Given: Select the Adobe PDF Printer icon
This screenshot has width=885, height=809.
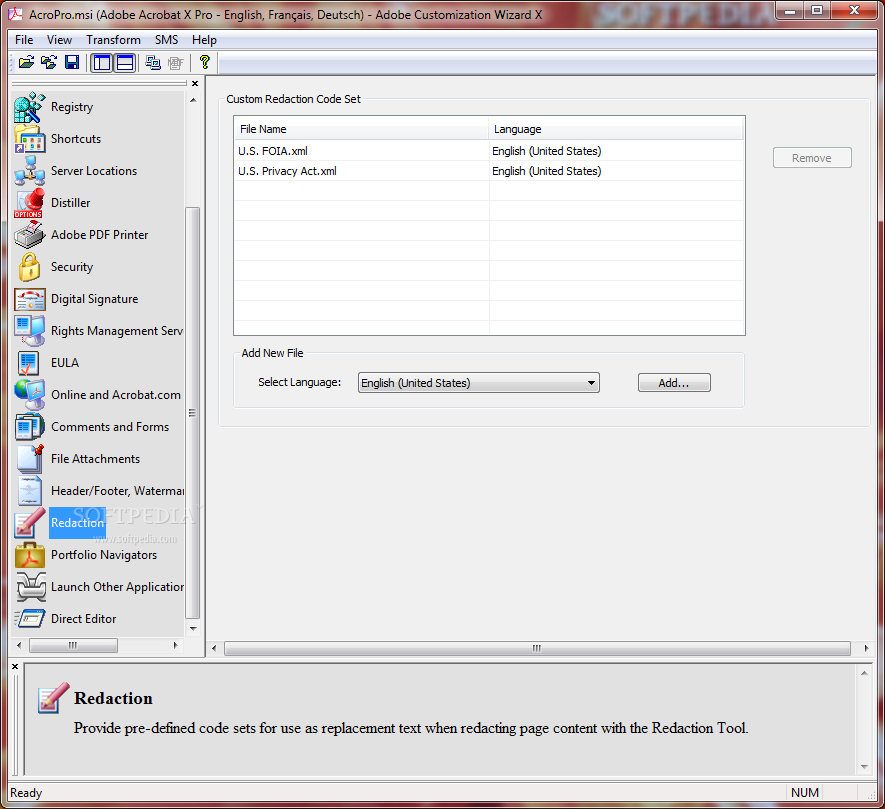Looking at the screenshot, I should click(29, 235).
